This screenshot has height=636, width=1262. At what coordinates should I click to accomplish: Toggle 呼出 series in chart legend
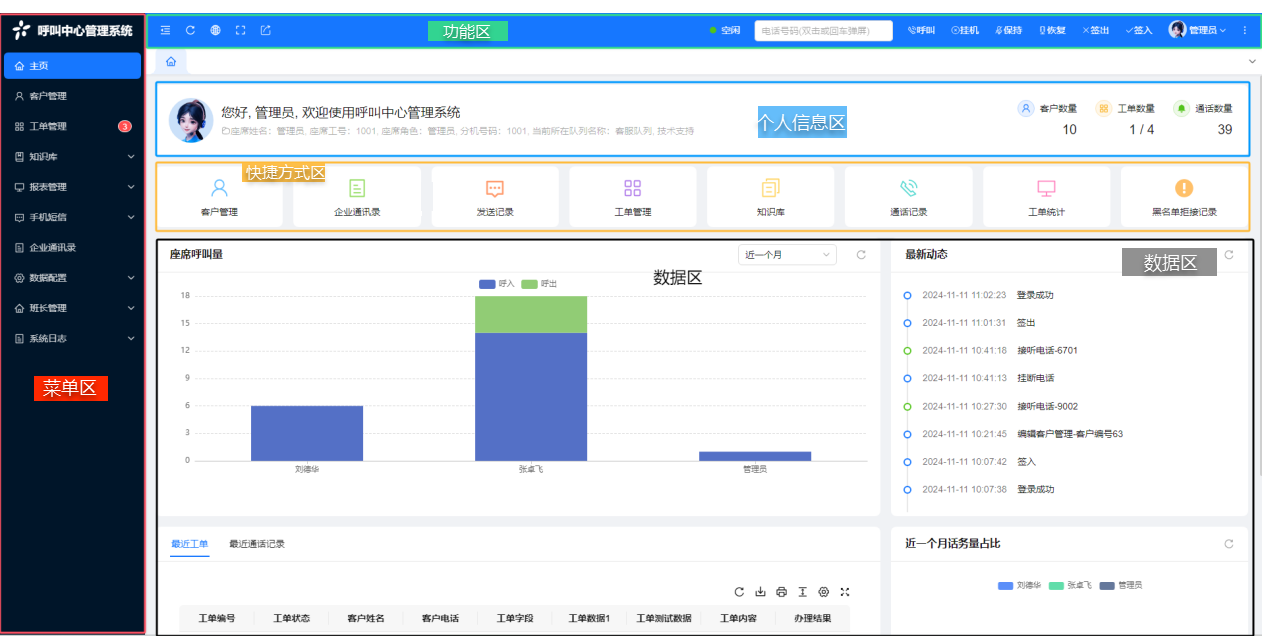(x=540, y=284)
